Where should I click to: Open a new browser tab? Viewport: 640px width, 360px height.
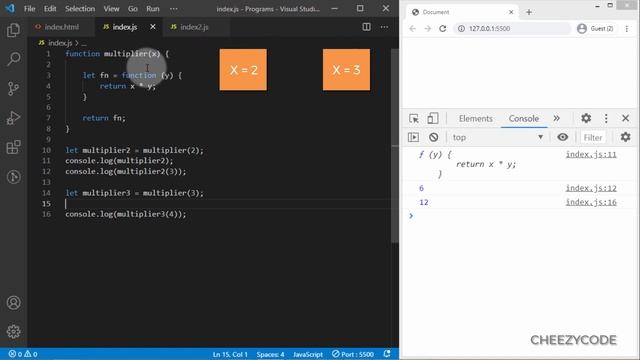pos(529,12)
